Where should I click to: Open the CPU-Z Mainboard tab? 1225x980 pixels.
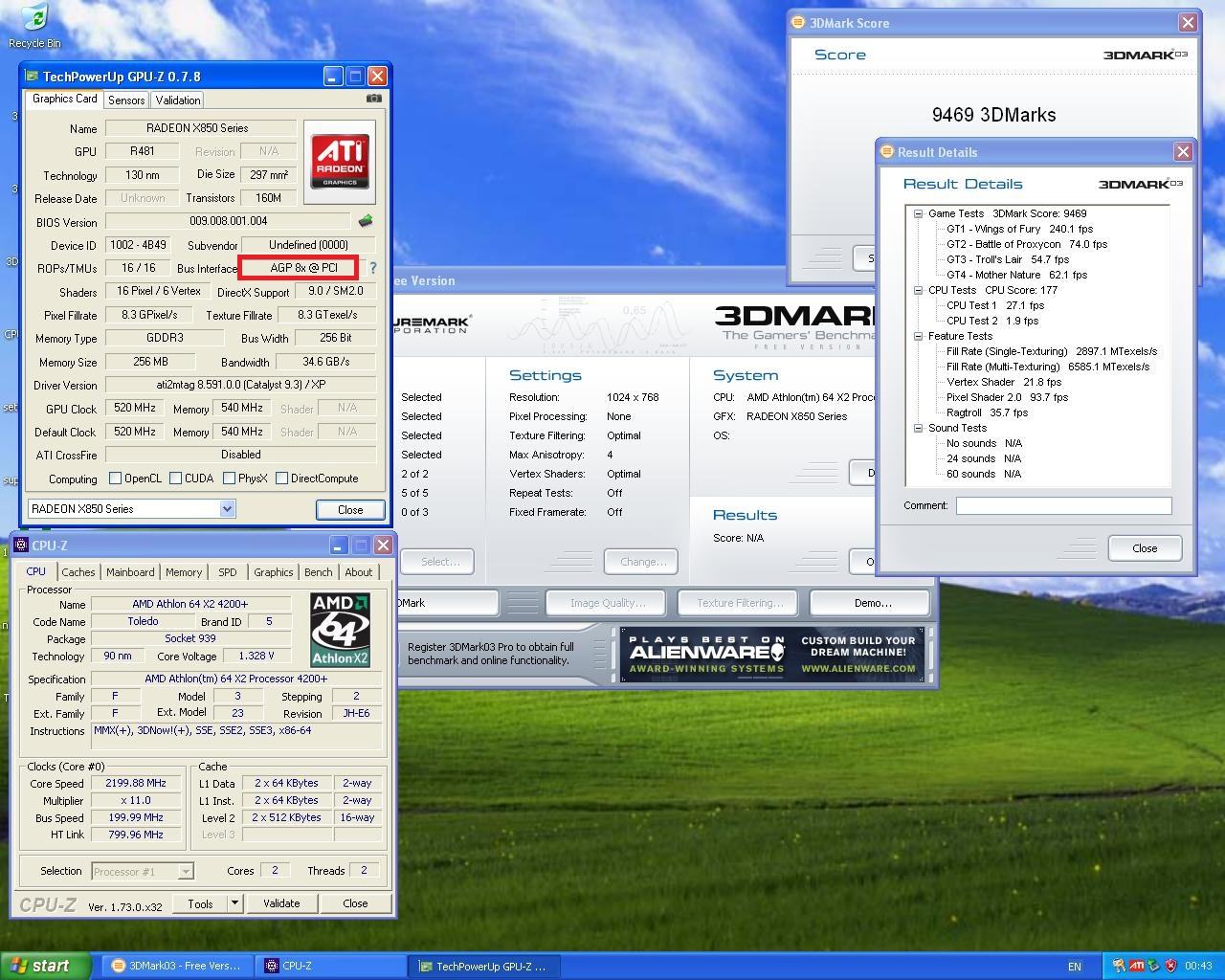click(130, 572)
